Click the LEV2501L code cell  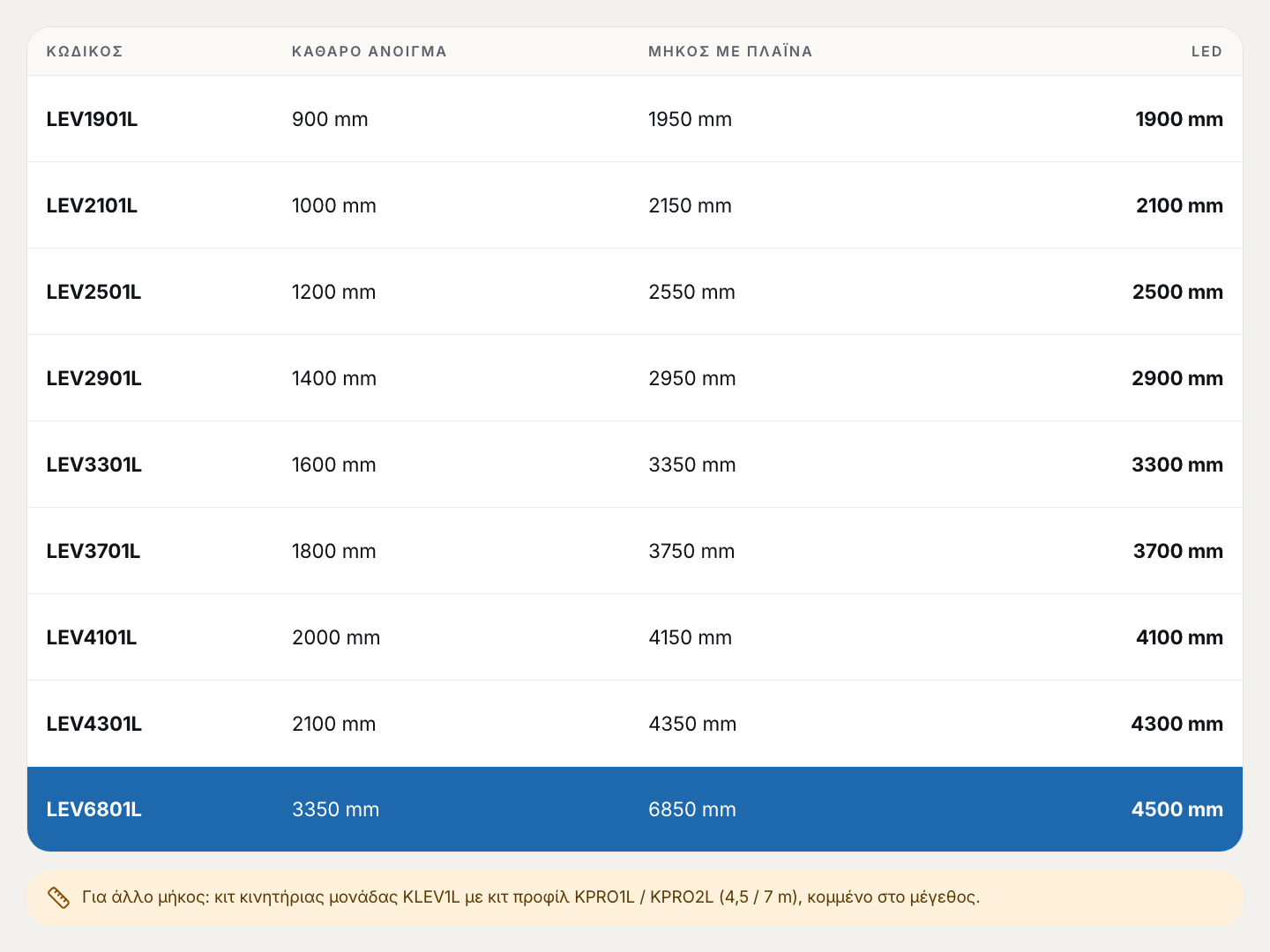pos(93,292)
